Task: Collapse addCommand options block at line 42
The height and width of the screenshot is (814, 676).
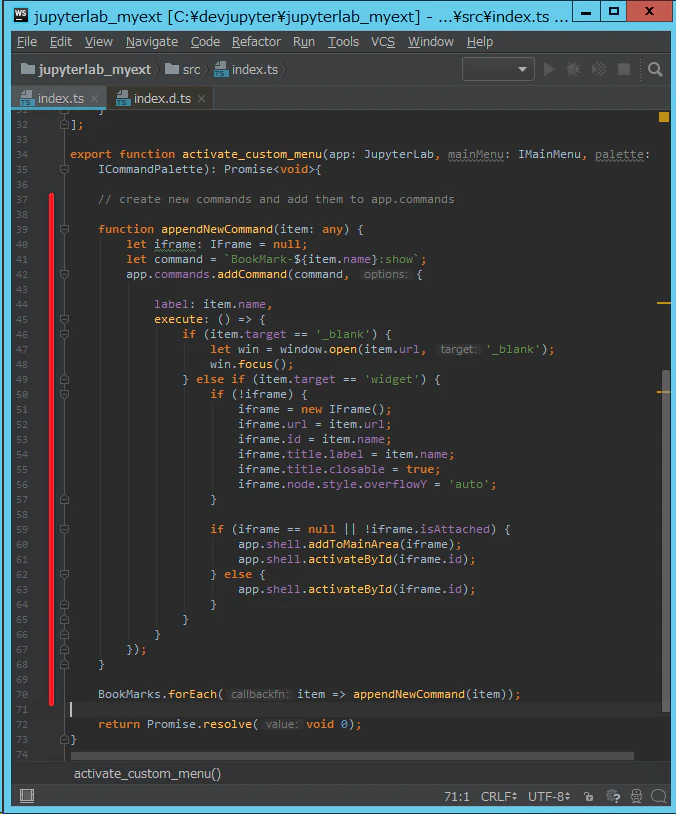Action: click(64, 274)
